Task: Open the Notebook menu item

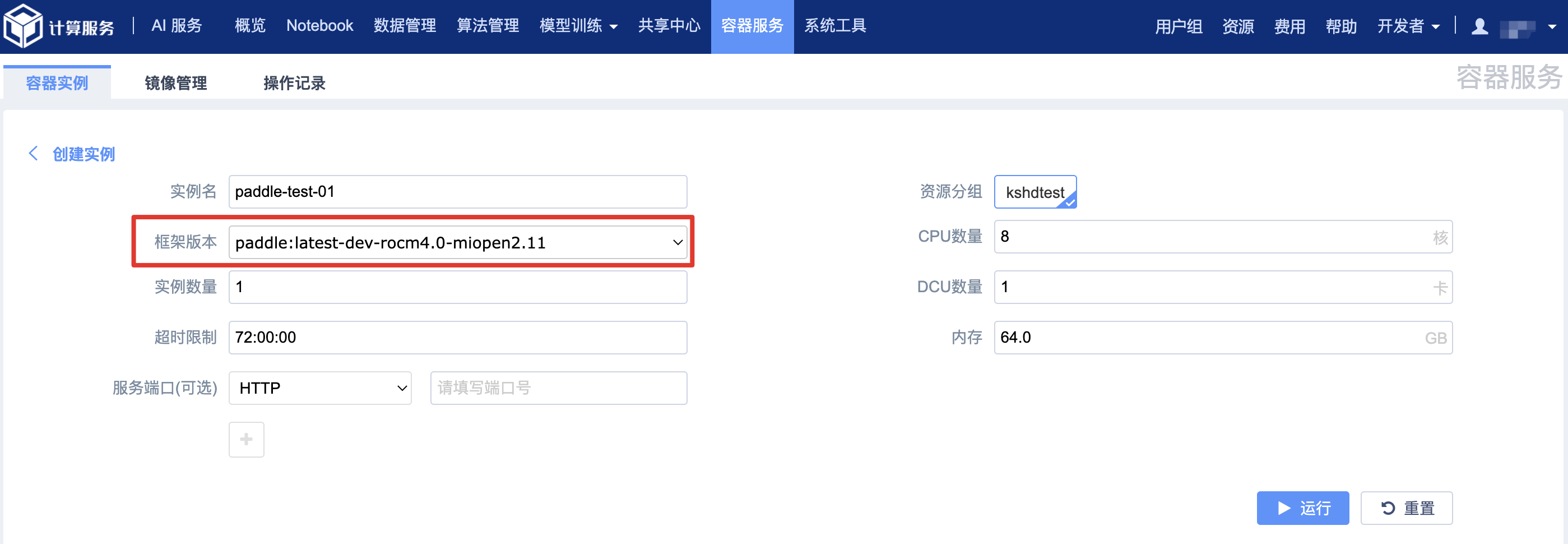Action: coord(319,26)
